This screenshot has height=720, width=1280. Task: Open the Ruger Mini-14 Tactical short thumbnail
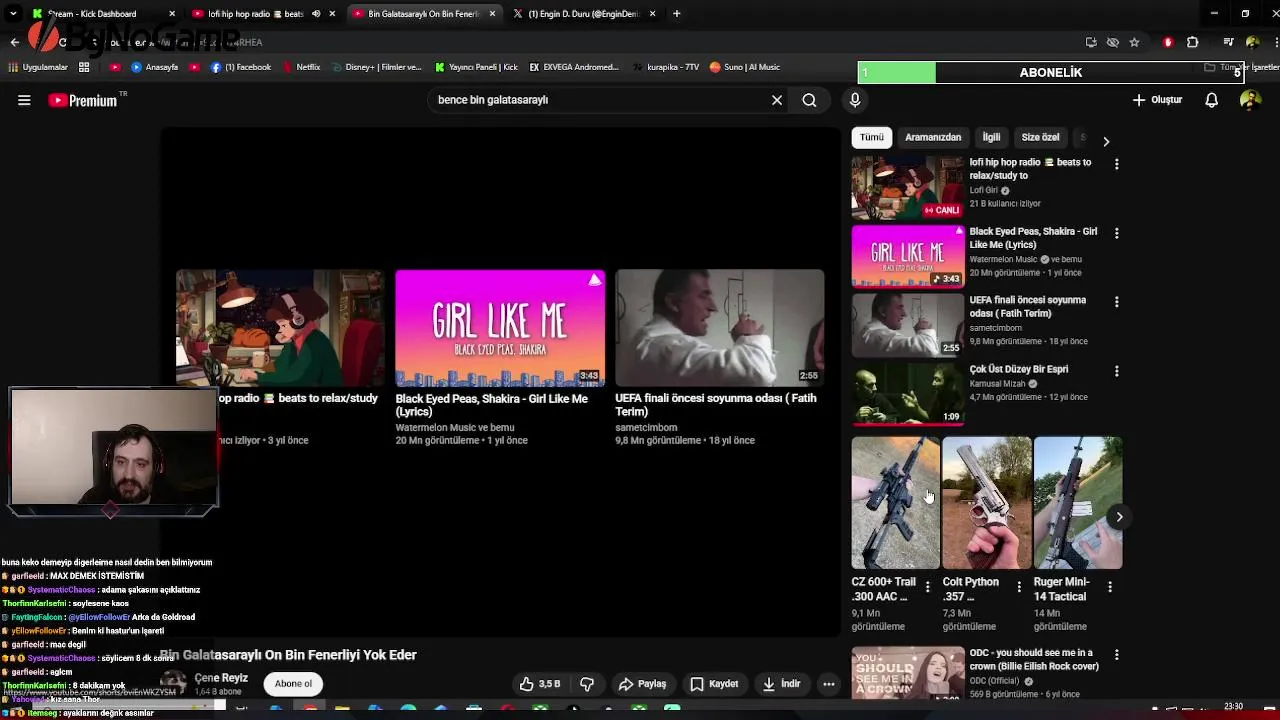[1078, 503]
